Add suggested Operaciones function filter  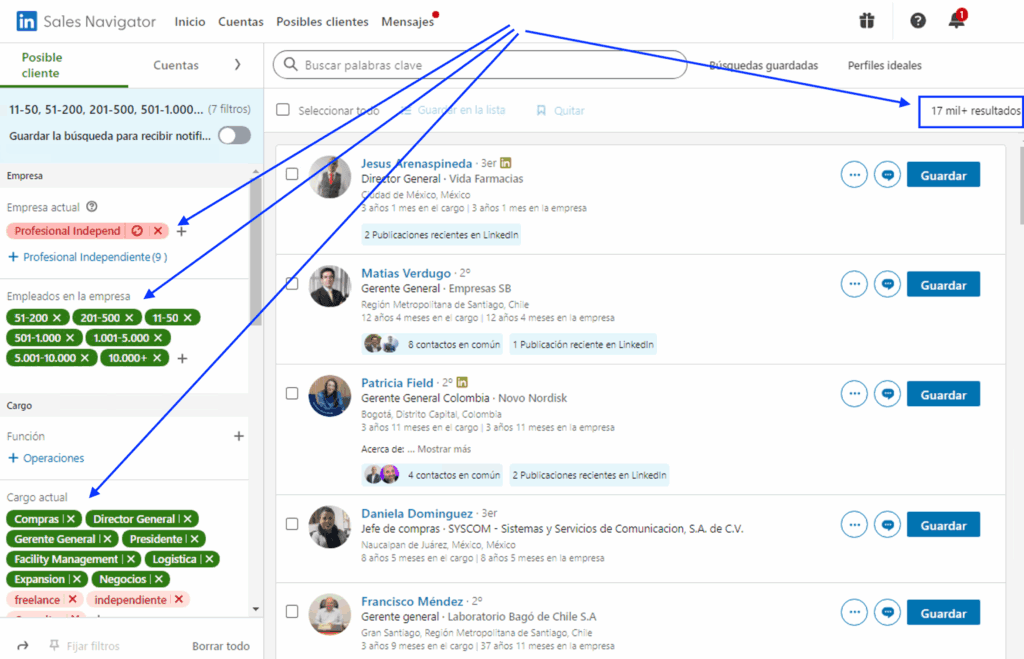46,458
